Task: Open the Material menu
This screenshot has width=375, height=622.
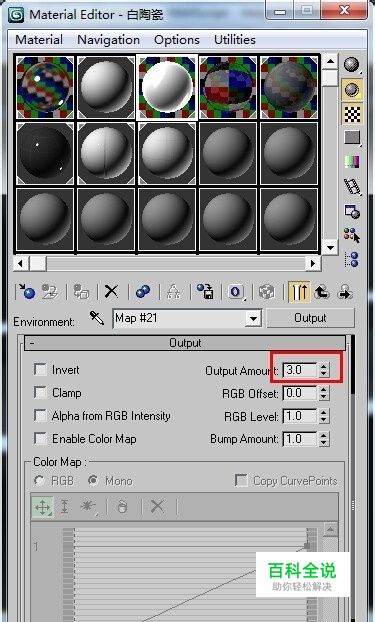Action: coord(39,40)
